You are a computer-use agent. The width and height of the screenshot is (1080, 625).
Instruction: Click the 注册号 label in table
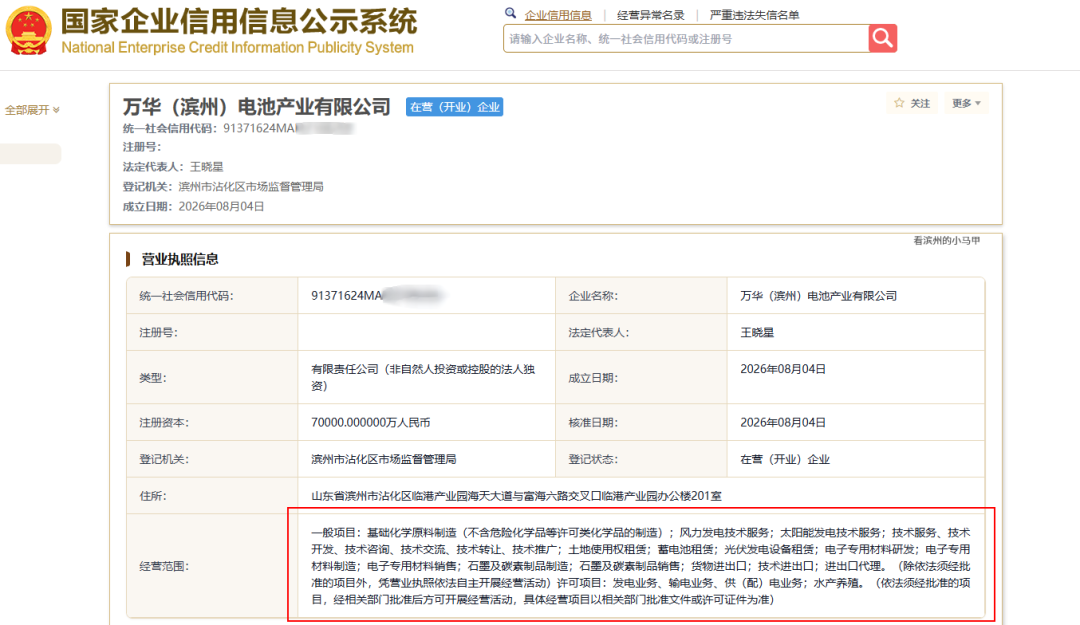tap(158, 332)
